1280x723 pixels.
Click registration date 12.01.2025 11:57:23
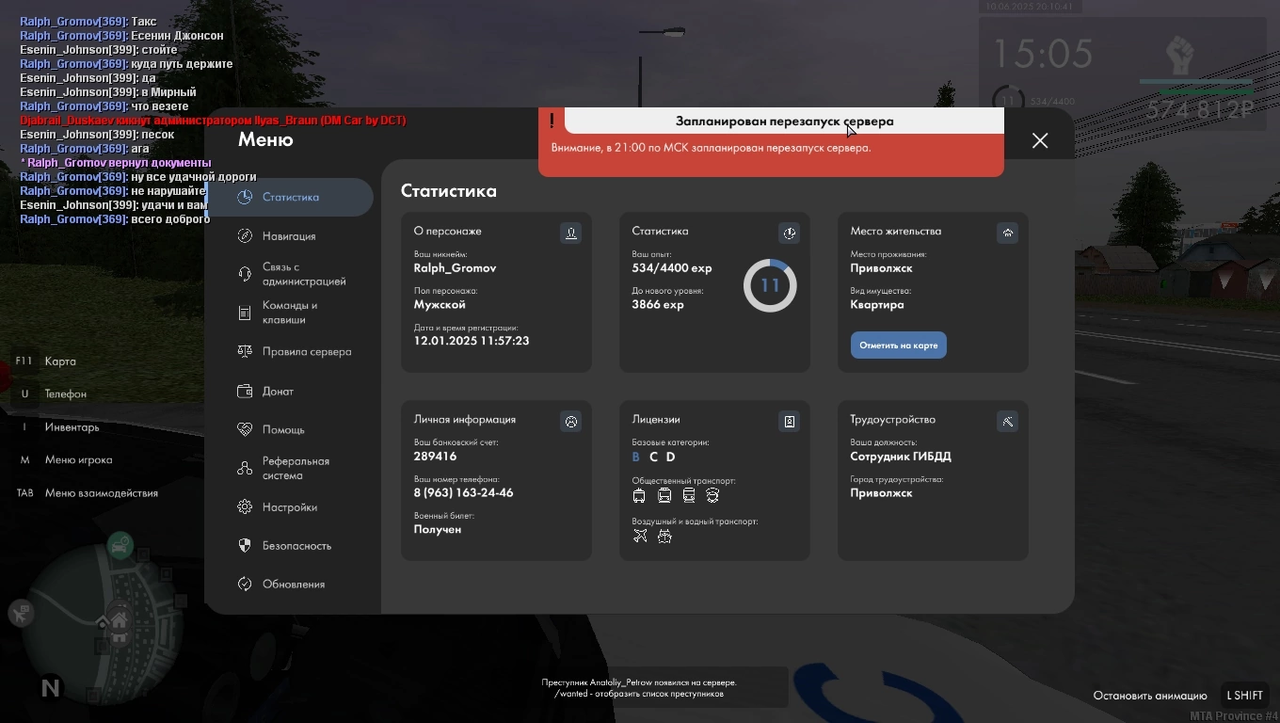(472, 341)
